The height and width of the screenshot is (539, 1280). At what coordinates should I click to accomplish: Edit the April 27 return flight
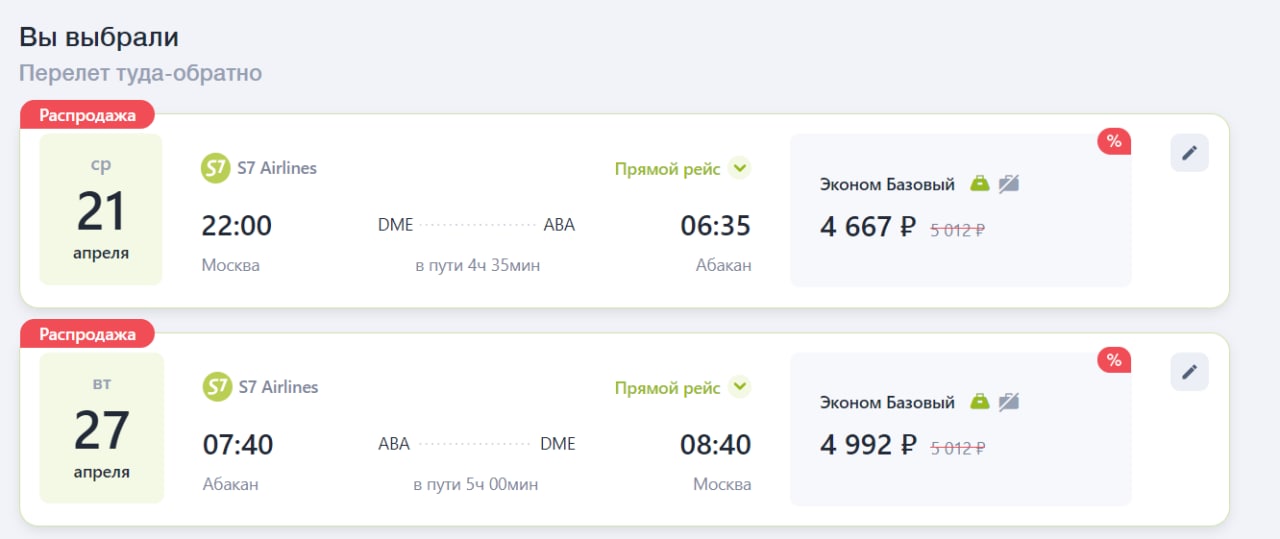1189,372
